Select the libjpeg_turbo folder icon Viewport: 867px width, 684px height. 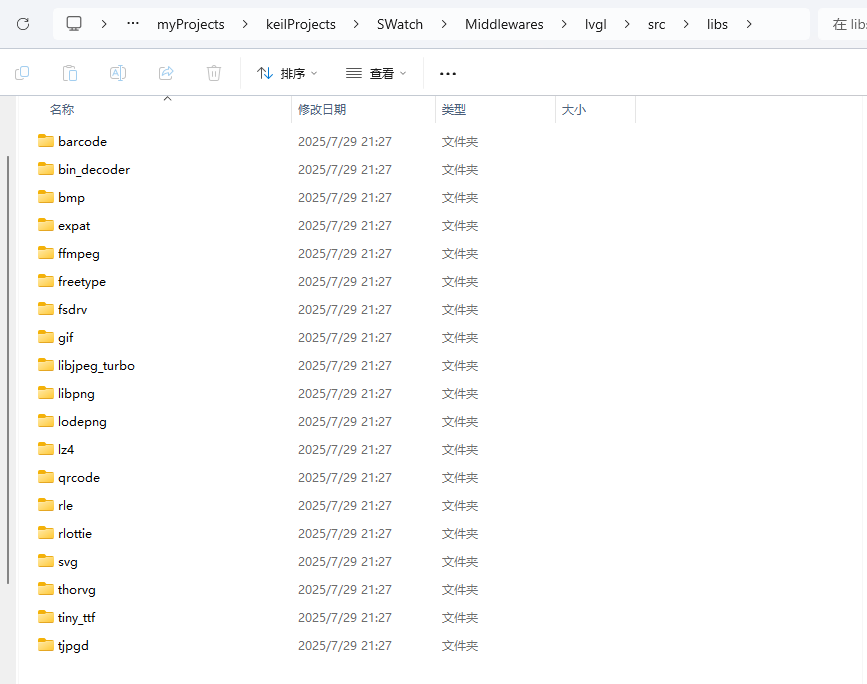click(x=46, y=365)
